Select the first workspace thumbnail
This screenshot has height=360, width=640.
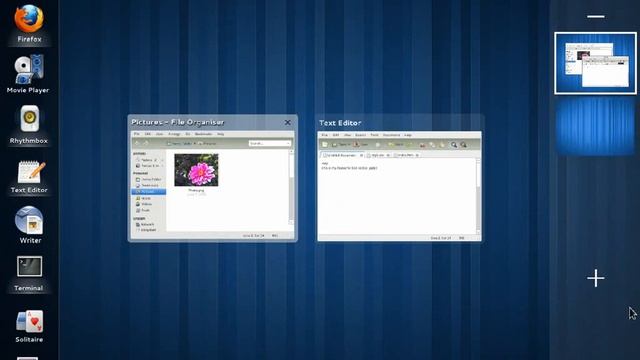coord(595,63)
